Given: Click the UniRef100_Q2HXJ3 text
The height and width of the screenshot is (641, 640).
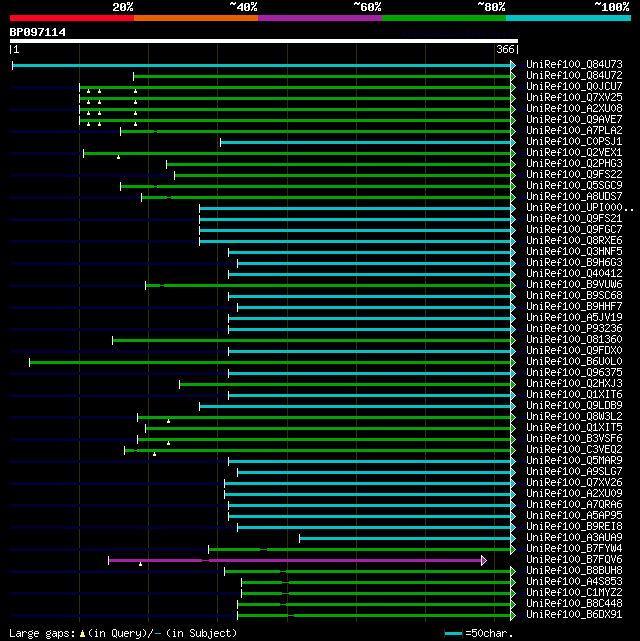Looking at the screenshot, I should click(x=574, y=384).
